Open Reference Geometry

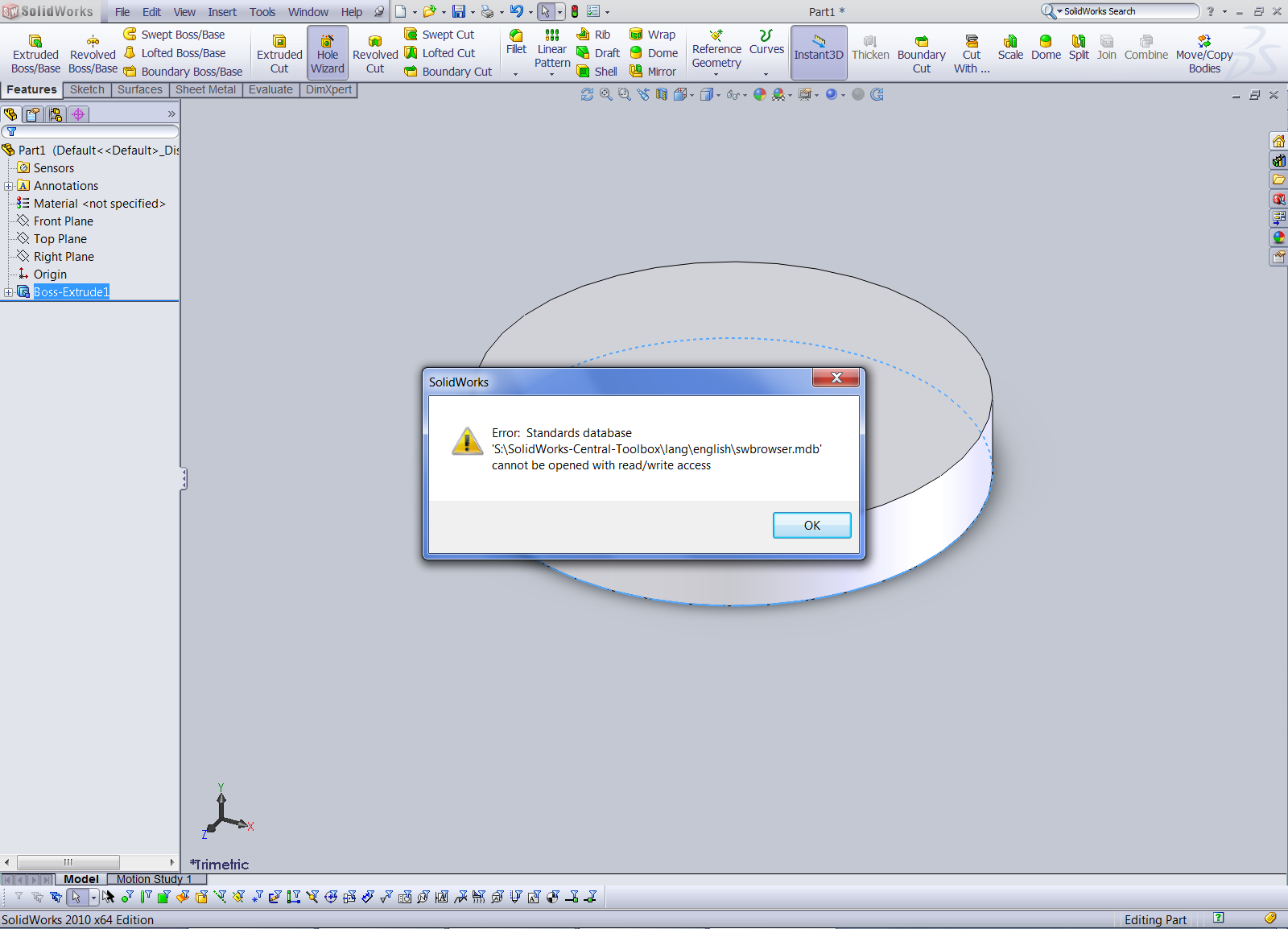click(x=716, y=48)
